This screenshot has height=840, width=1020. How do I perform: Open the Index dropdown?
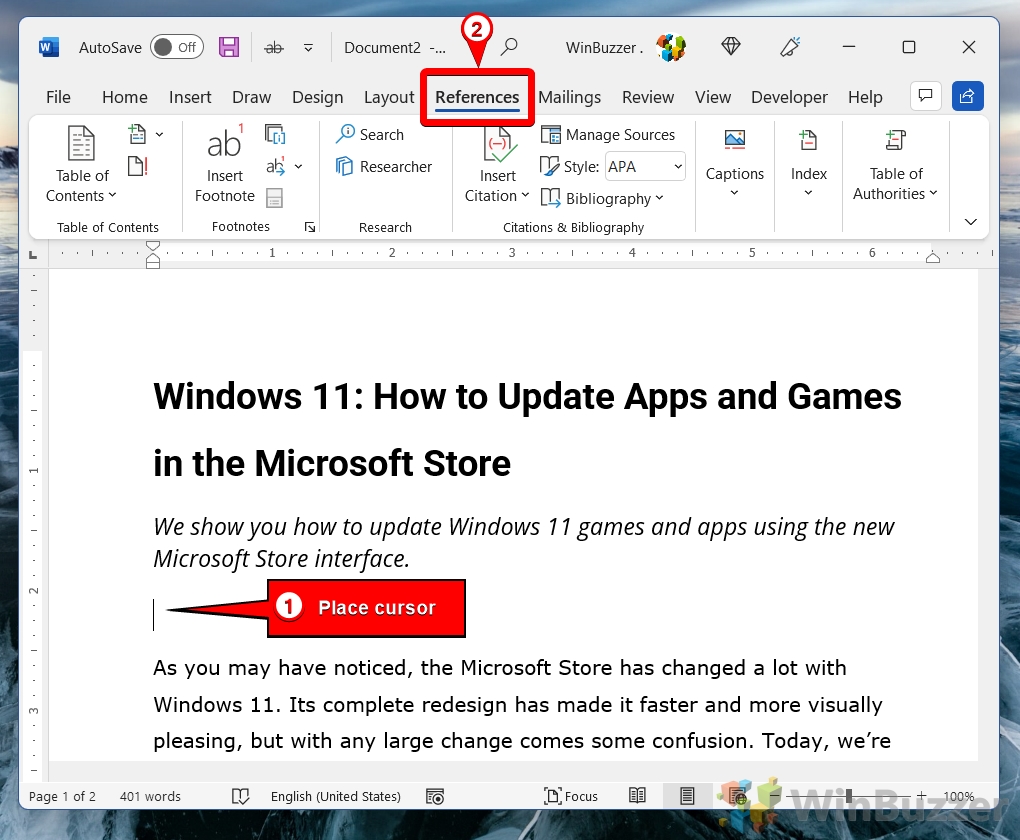tap(809, 163)
